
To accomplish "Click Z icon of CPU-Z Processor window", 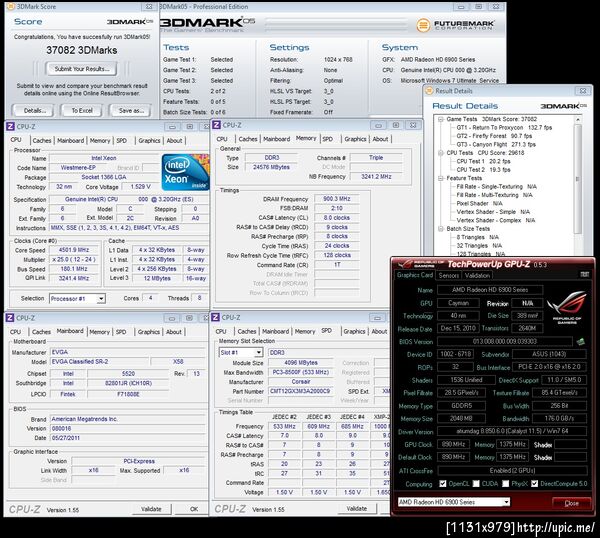I will (x=10, y=126).
